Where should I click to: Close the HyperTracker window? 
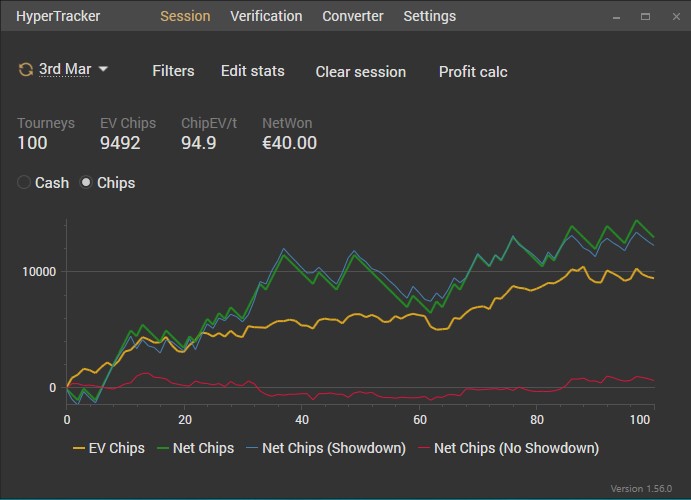(673, 17)
